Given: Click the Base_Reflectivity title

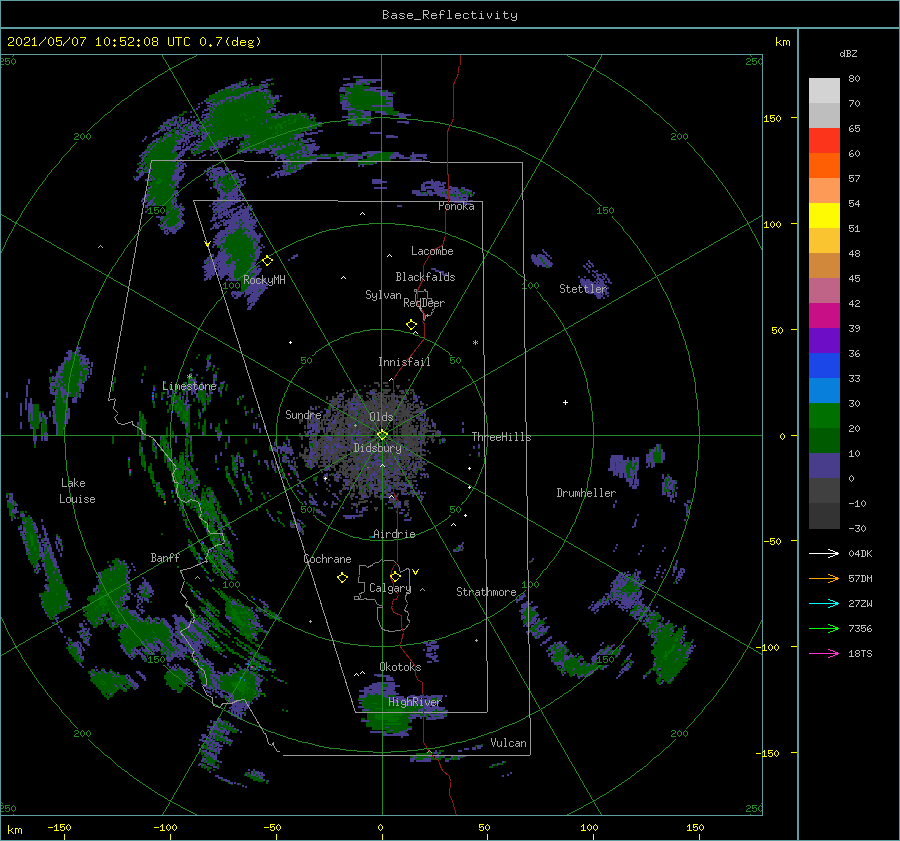Looking at the screenshot, I should 450,15.
